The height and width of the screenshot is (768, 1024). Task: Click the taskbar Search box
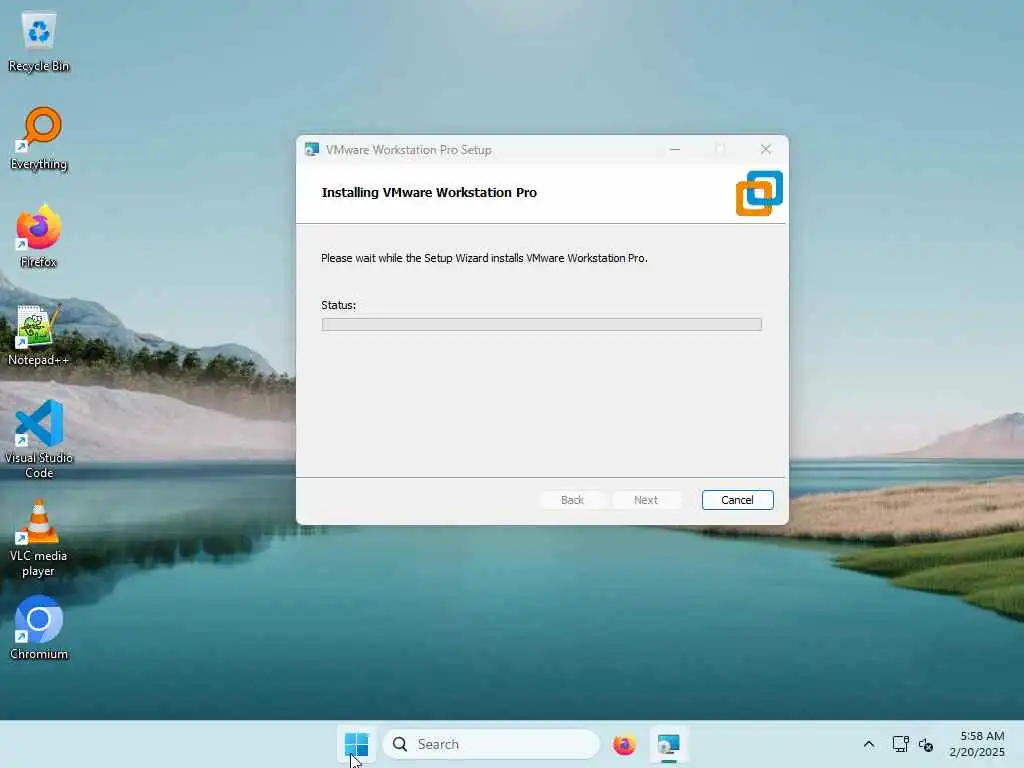(x=491, y=744)
